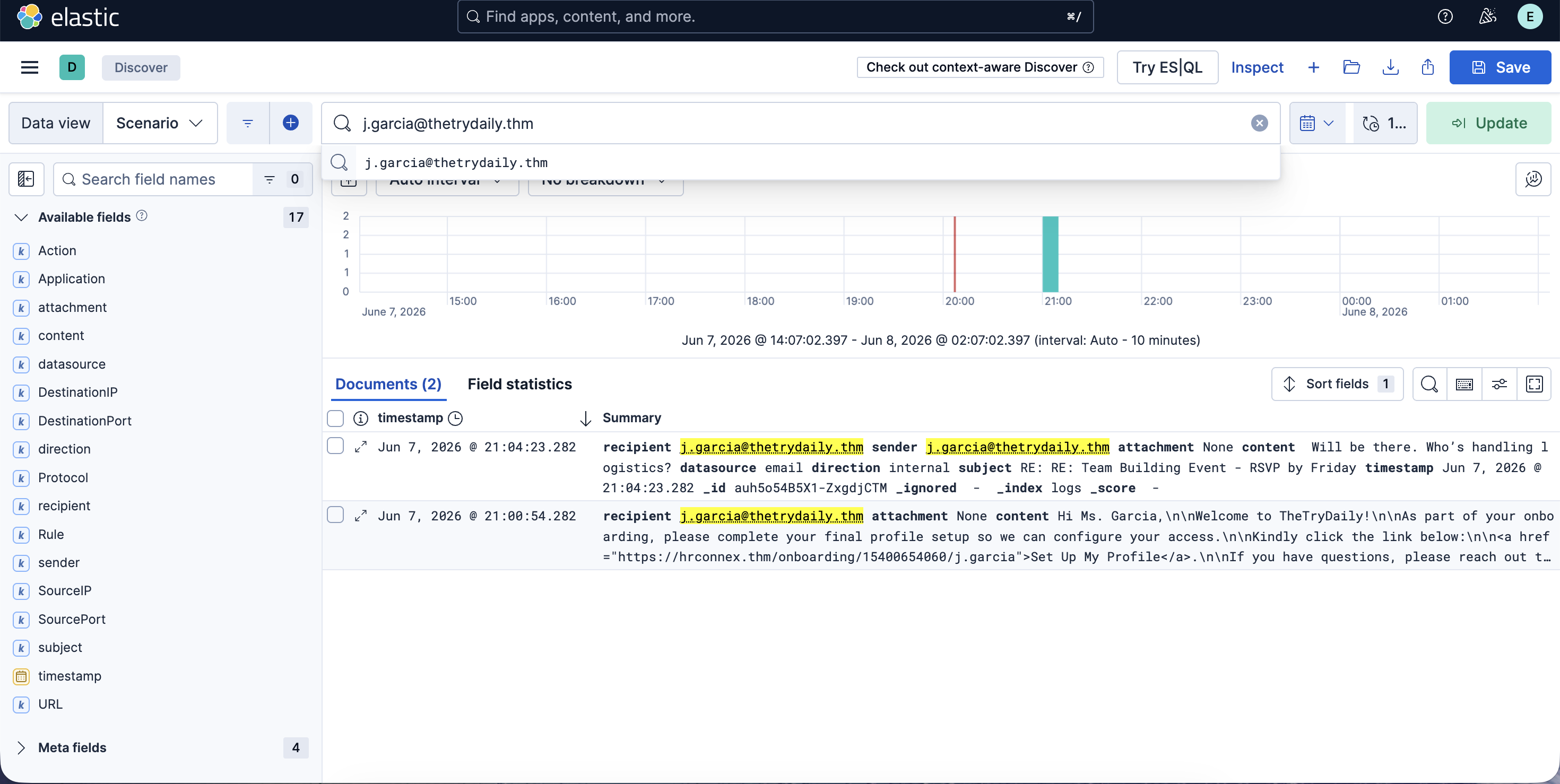Create a new Discover session with plus icon
Image resolution: width=1560 pixels, height=784 pixels.
[x=1313, y=67]
